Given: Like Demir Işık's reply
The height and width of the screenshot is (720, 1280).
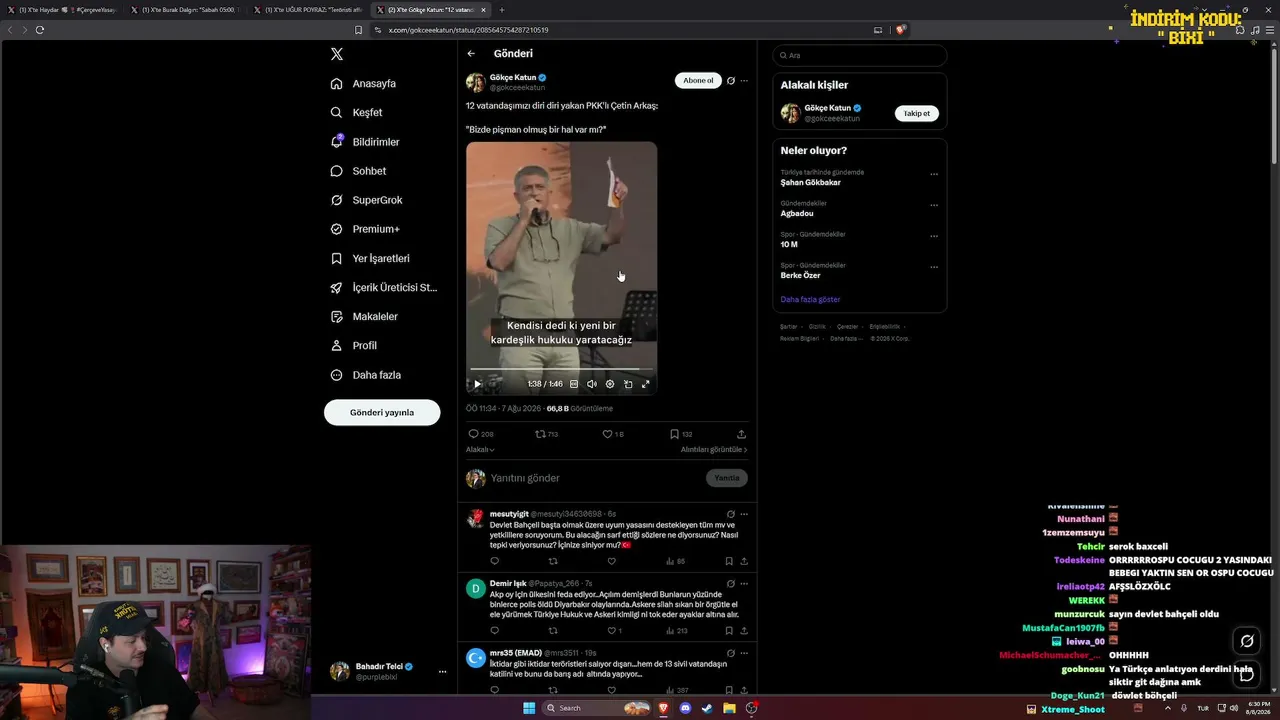Looking at the screenshot, I should [612, 631].
